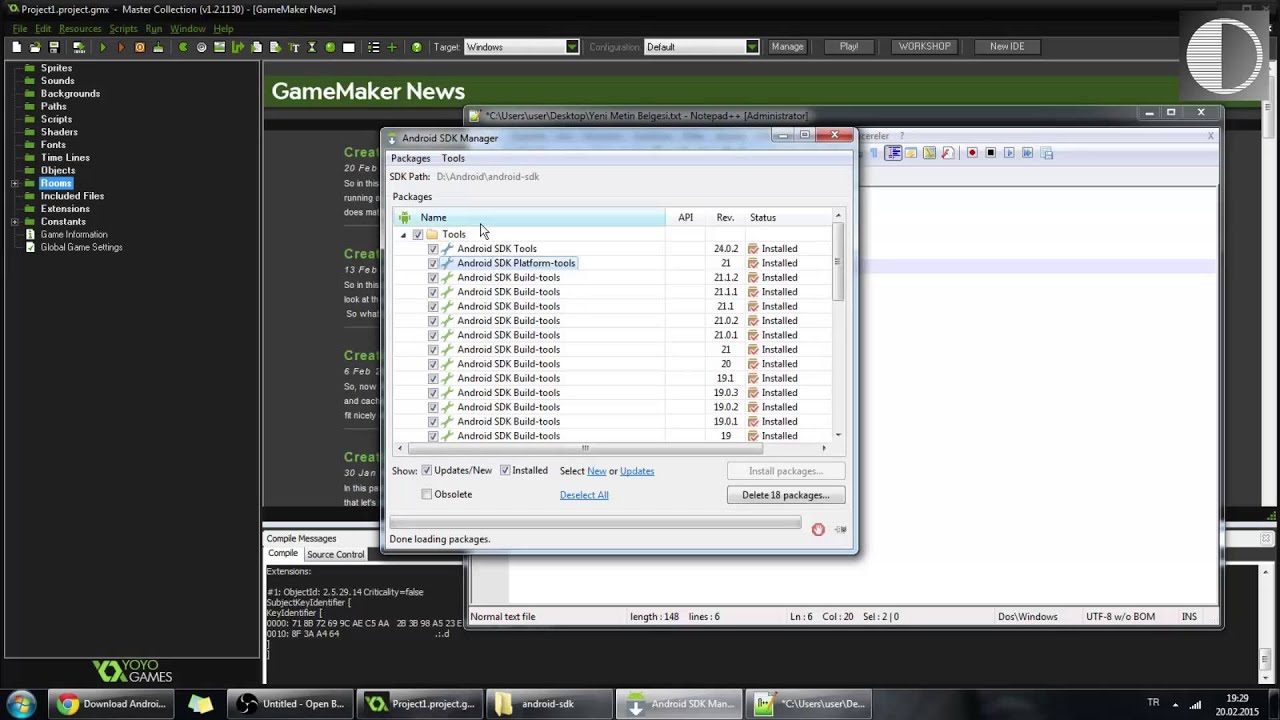Switch to Notepad++ from the taskbar
The width and height of the screenshot is (1280, 720).
click(x=808, y=704)
